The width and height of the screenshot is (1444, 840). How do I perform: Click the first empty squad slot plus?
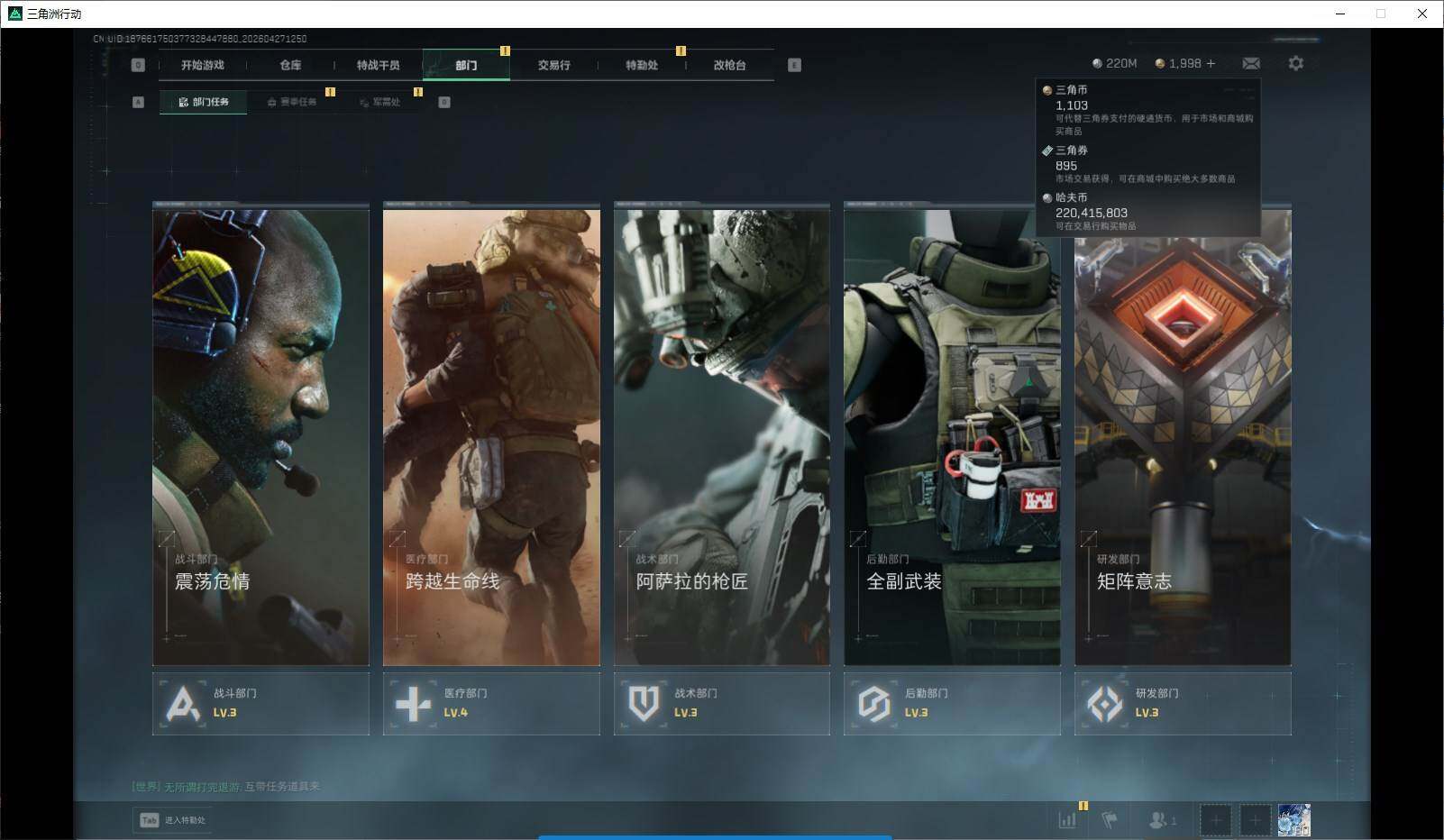[1215, 820]
